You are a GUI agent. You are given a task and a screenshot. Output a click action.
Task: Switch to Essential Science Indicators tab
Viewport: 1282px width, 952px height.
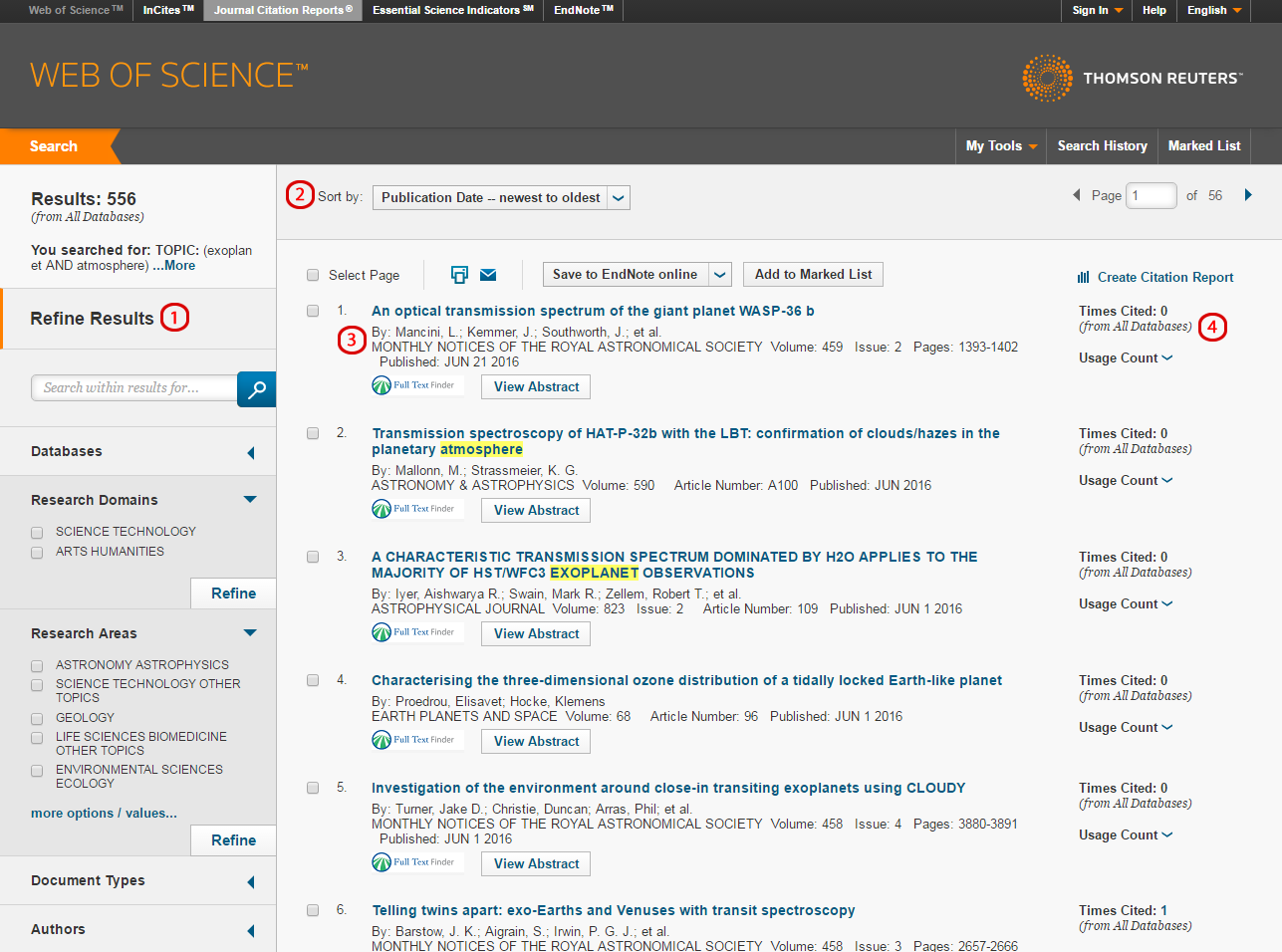pyautogui.click(x=453, y=10)
